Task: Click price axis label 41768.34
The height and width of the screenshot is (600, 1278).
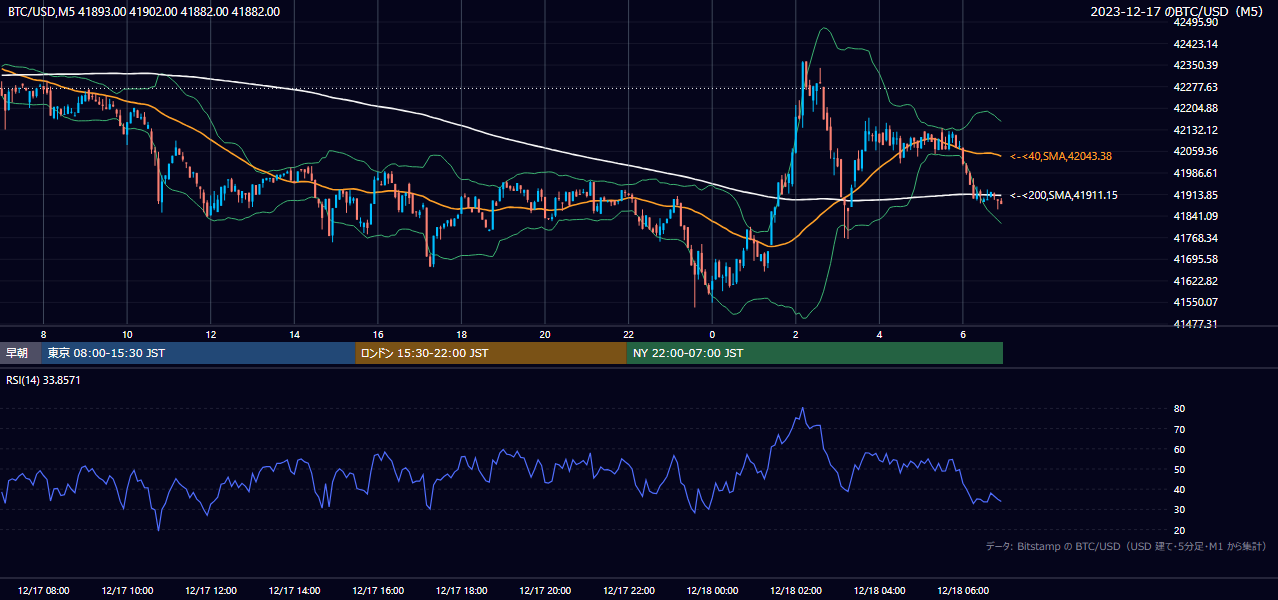Action: (x=1195, y=238)
